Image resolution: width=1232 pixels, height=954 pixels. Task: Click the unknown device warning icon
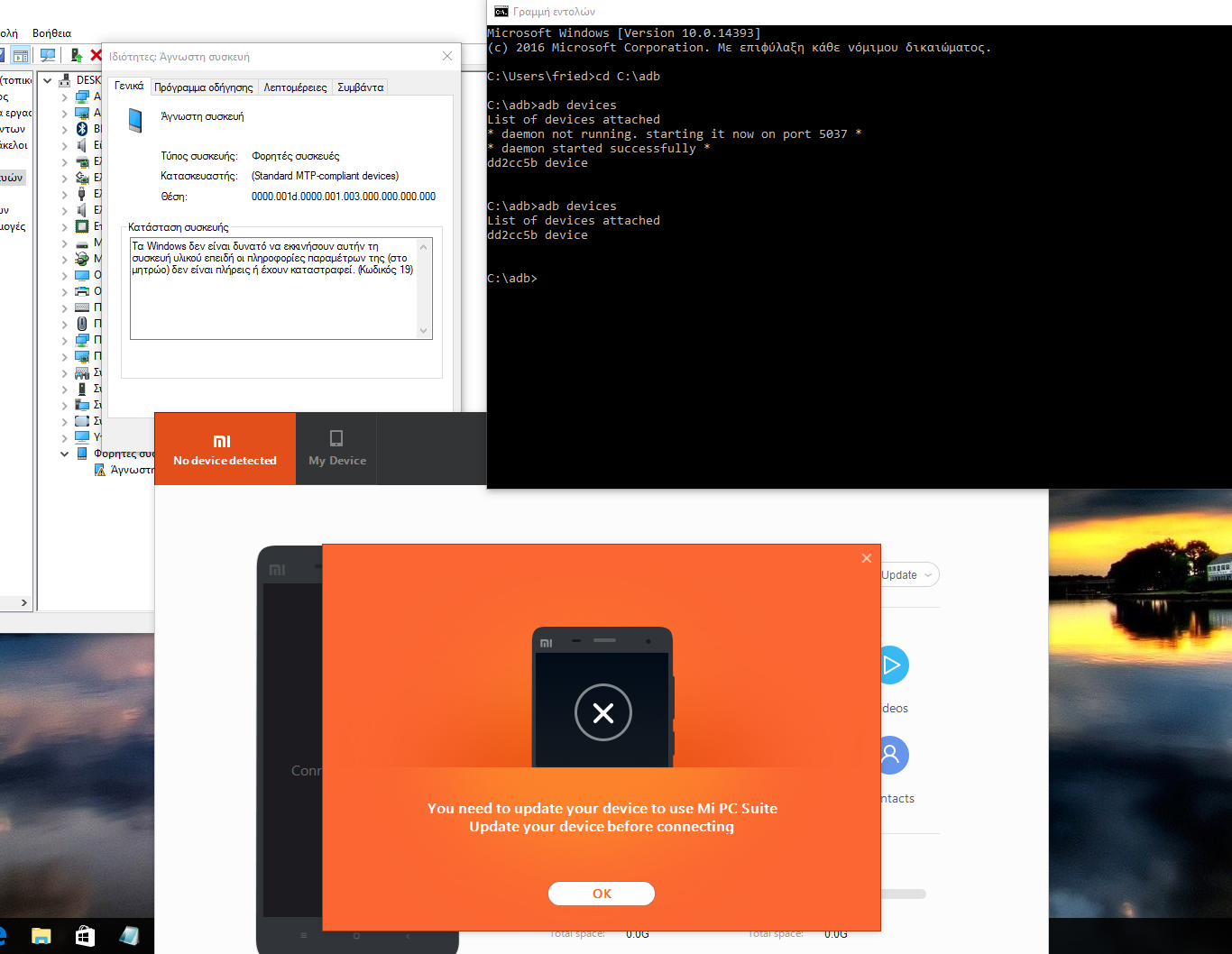(100, 470)
